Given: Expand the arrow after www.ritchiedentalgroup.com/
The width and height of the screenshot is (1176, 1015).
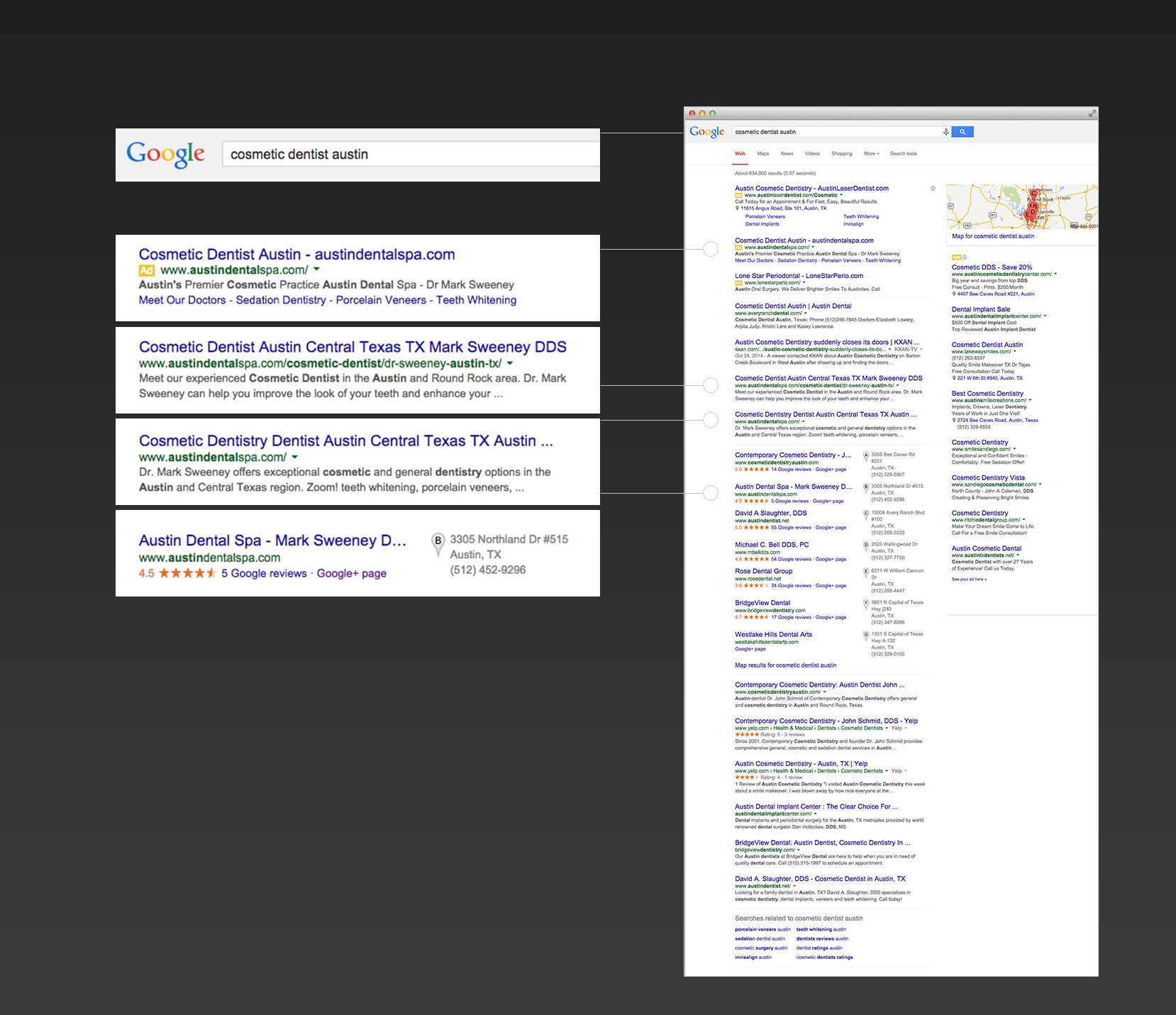Looking at the screenshot, I should coord(1025,520).
